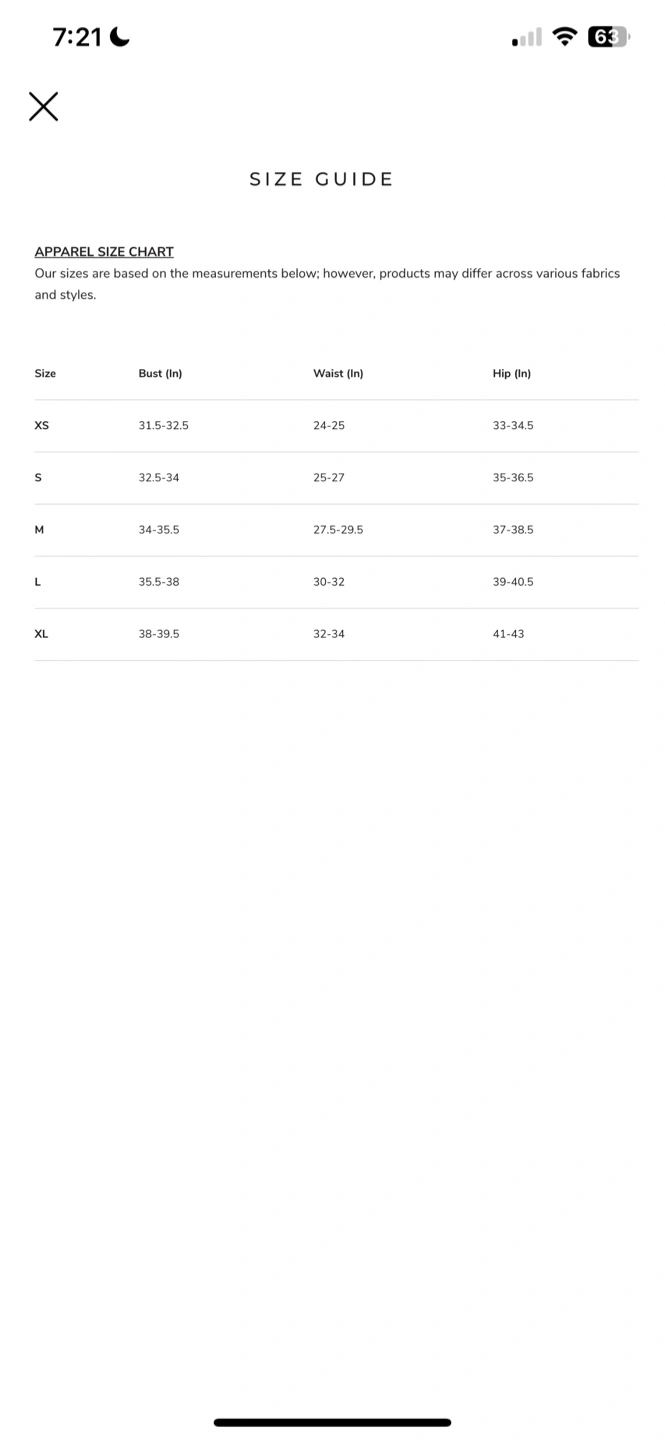Close the size guide with X icon
The height and width of the screenshot is (1440, 665).
[43, 106]
